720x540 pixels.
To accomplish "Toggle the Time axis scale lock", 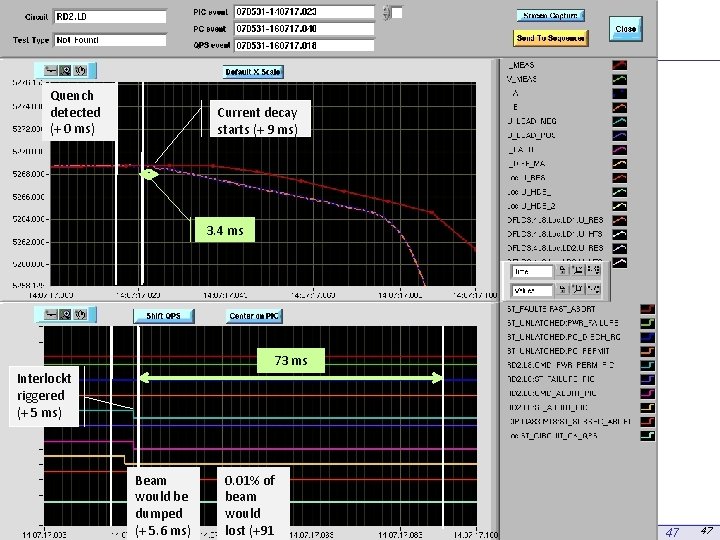I will 562,270.
